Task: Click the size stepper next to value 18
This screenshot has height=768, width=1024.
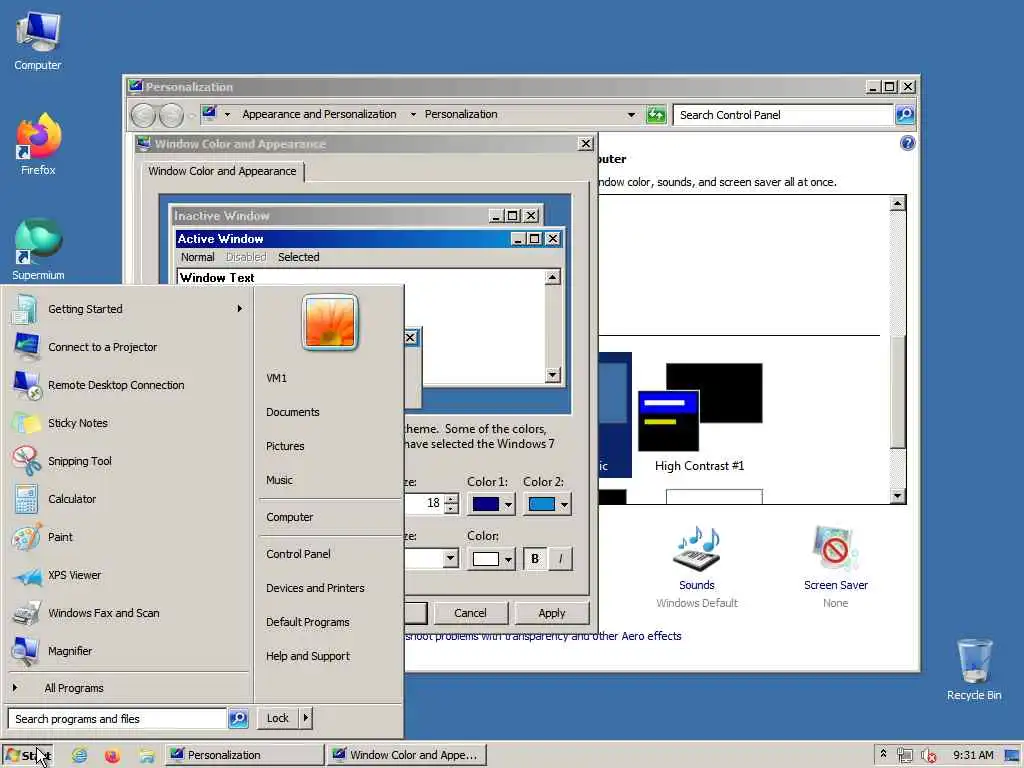Action: (x=451, y=504)
